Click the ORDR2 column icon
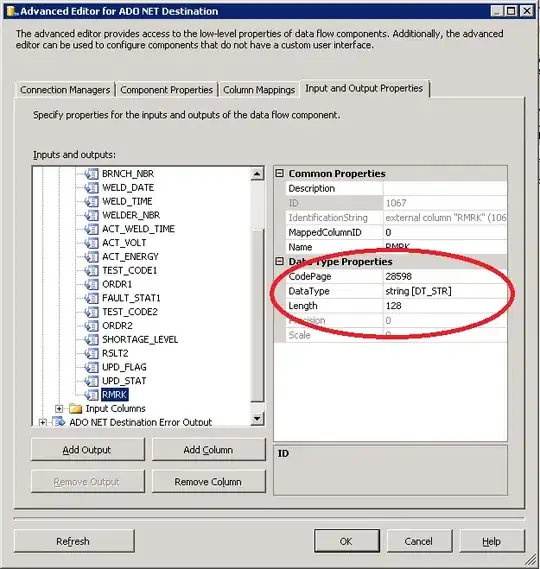This screenshot has height=569, width=540. pyautogui.click(x=91, y=326)
